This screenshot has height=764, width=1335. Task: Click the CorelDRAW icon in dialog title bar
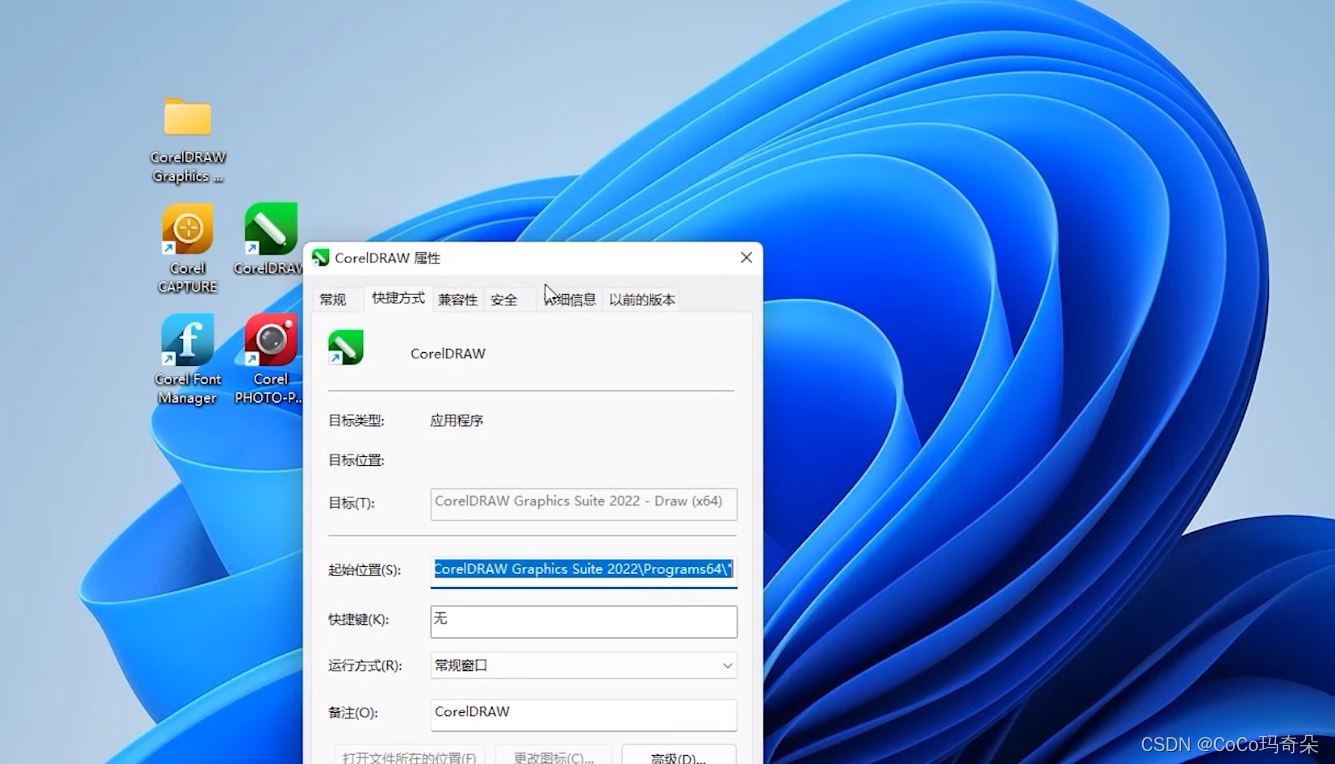[321, 258]
